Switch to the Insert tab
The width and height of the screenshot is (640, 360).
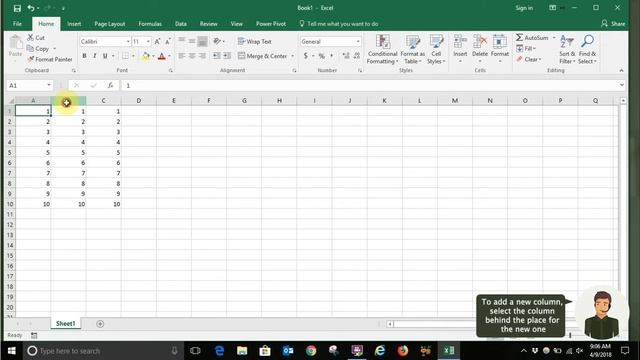(74, 24)
